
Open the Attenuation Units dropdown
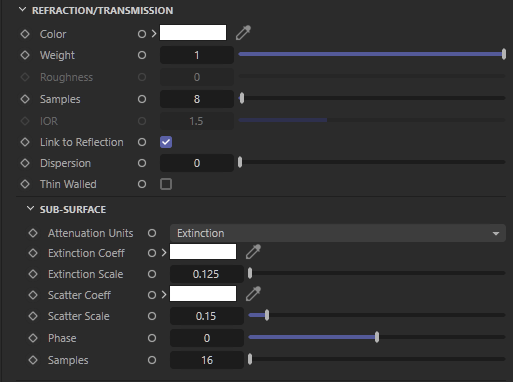click(x=338, y=233)
